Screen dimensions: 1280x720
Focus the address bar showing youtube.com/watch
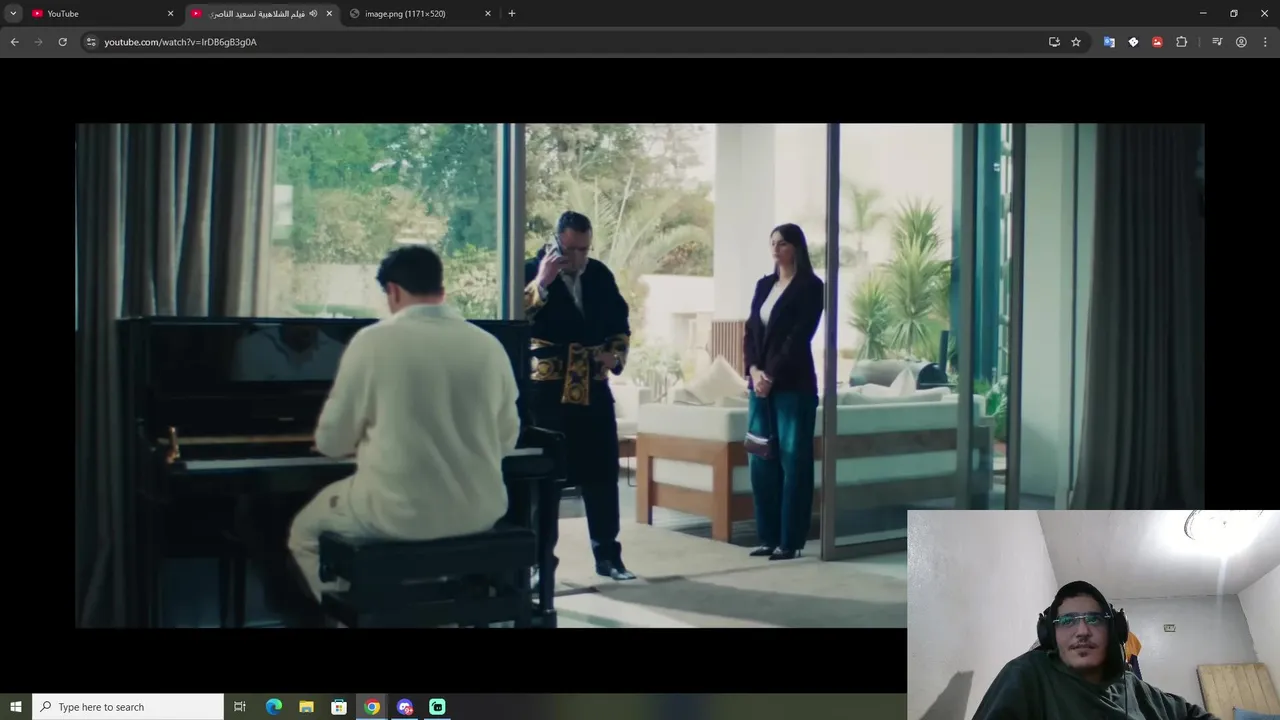coord(570,42)
